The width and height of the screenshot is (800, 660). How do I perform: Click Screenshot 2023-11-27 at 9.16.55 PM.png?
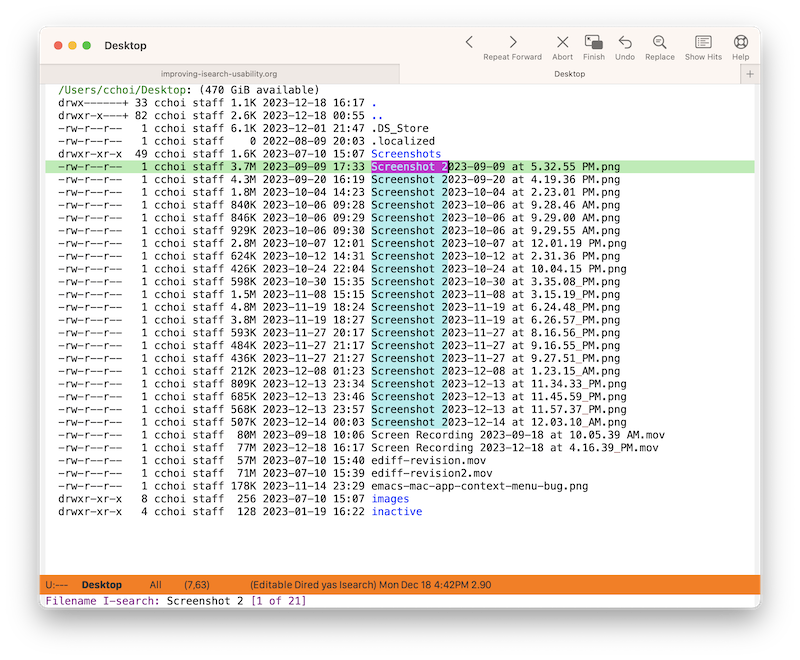point(495,345)
